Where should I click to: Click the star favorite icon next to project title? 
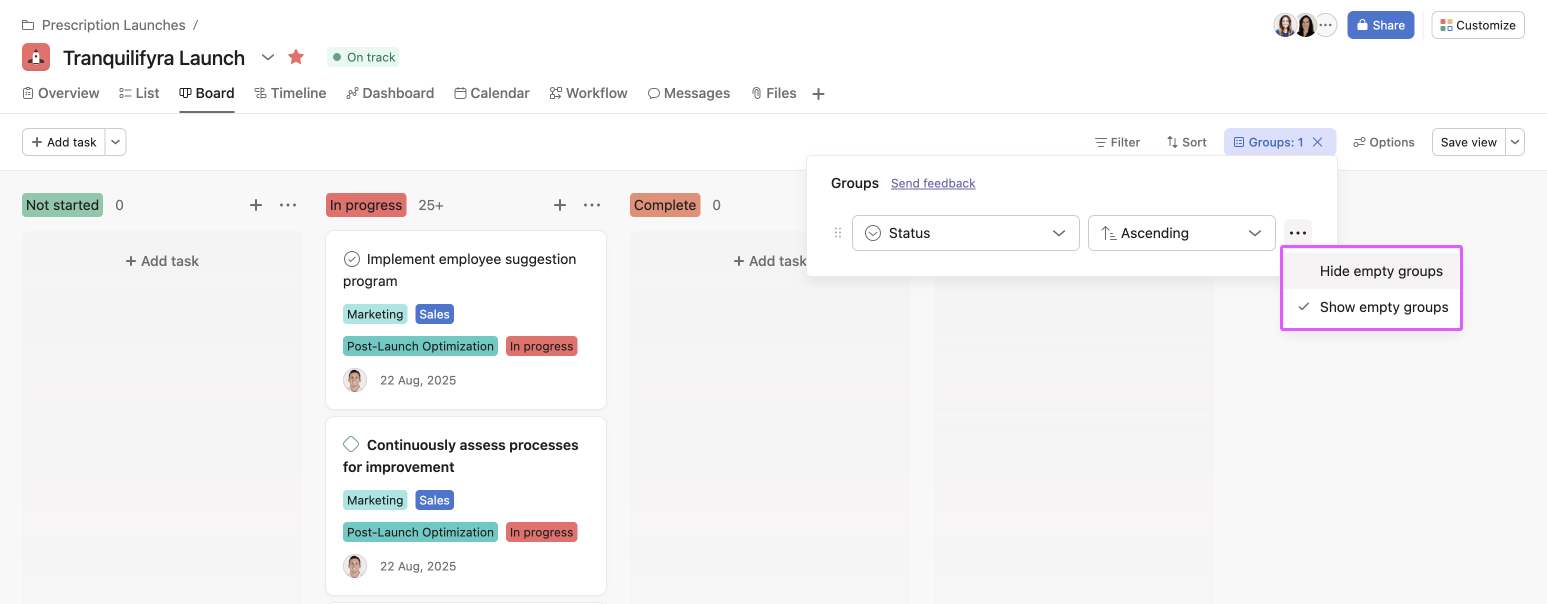(x=296, y=57)
